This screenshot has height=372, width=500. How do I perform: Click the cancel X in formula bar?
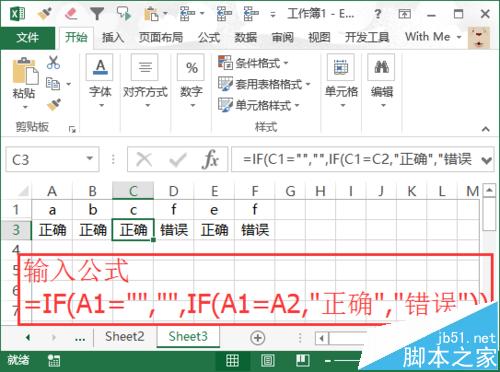click(144, 160)
